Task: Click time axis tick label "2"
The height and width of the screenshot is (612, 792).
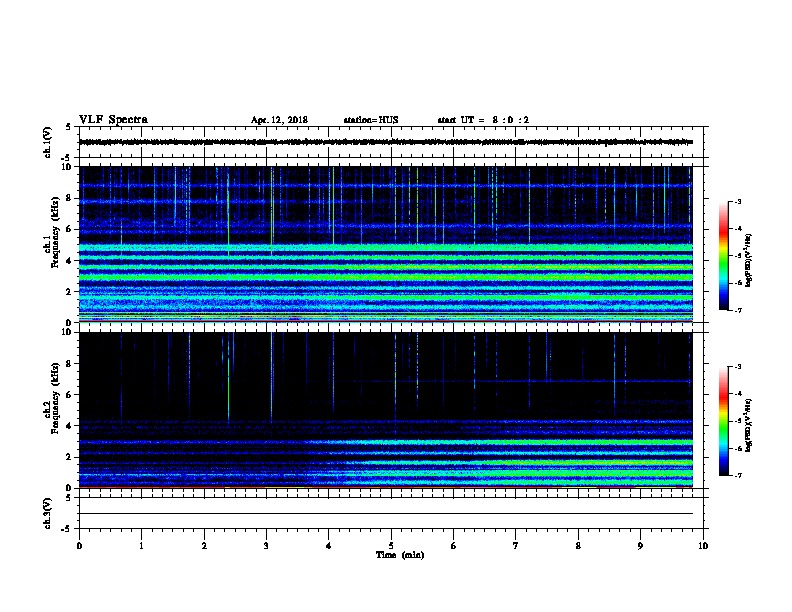Action: (x=204, y=546)
